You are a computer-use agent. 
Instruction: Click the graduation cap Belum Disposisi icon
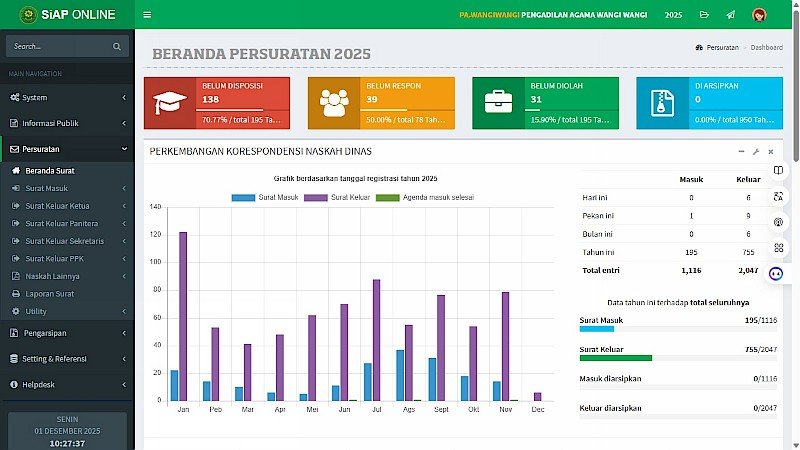169,103
